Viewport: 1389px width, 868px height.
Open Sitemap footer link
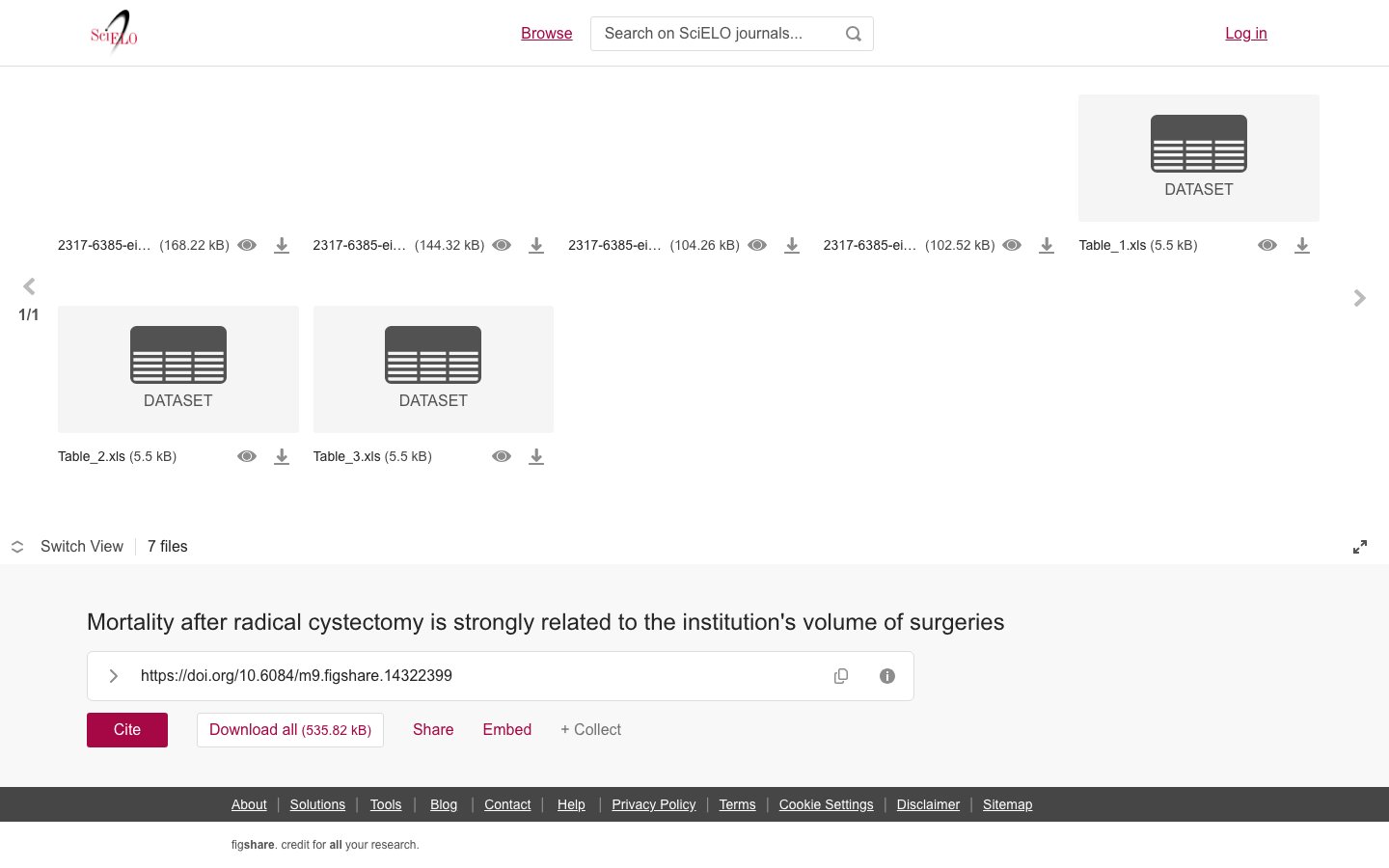pos(1008,804)
